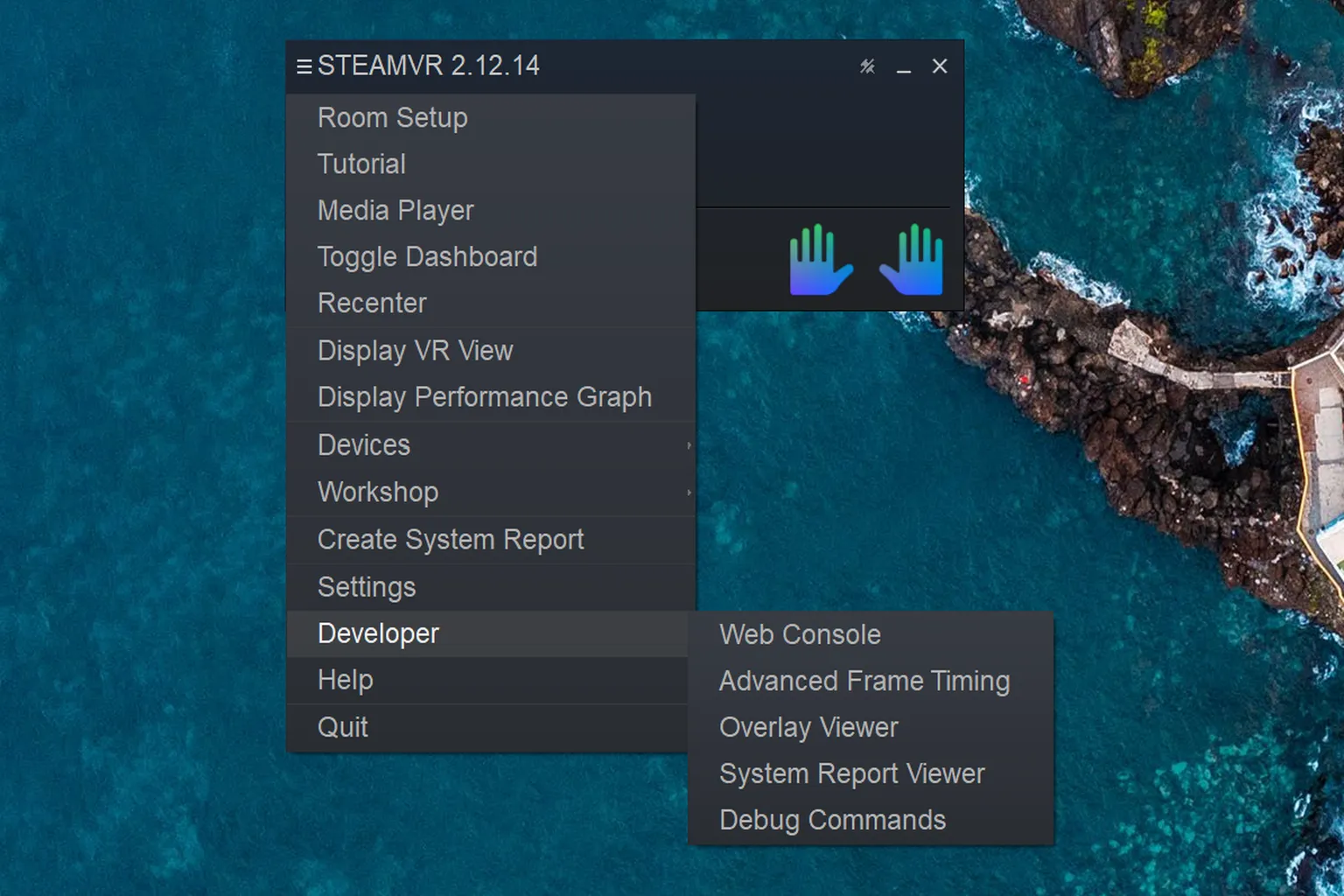The image size is (1344, 896).
Task: Launch Media Player from menu
Action: pyautogui.click(x=491, y=210)
